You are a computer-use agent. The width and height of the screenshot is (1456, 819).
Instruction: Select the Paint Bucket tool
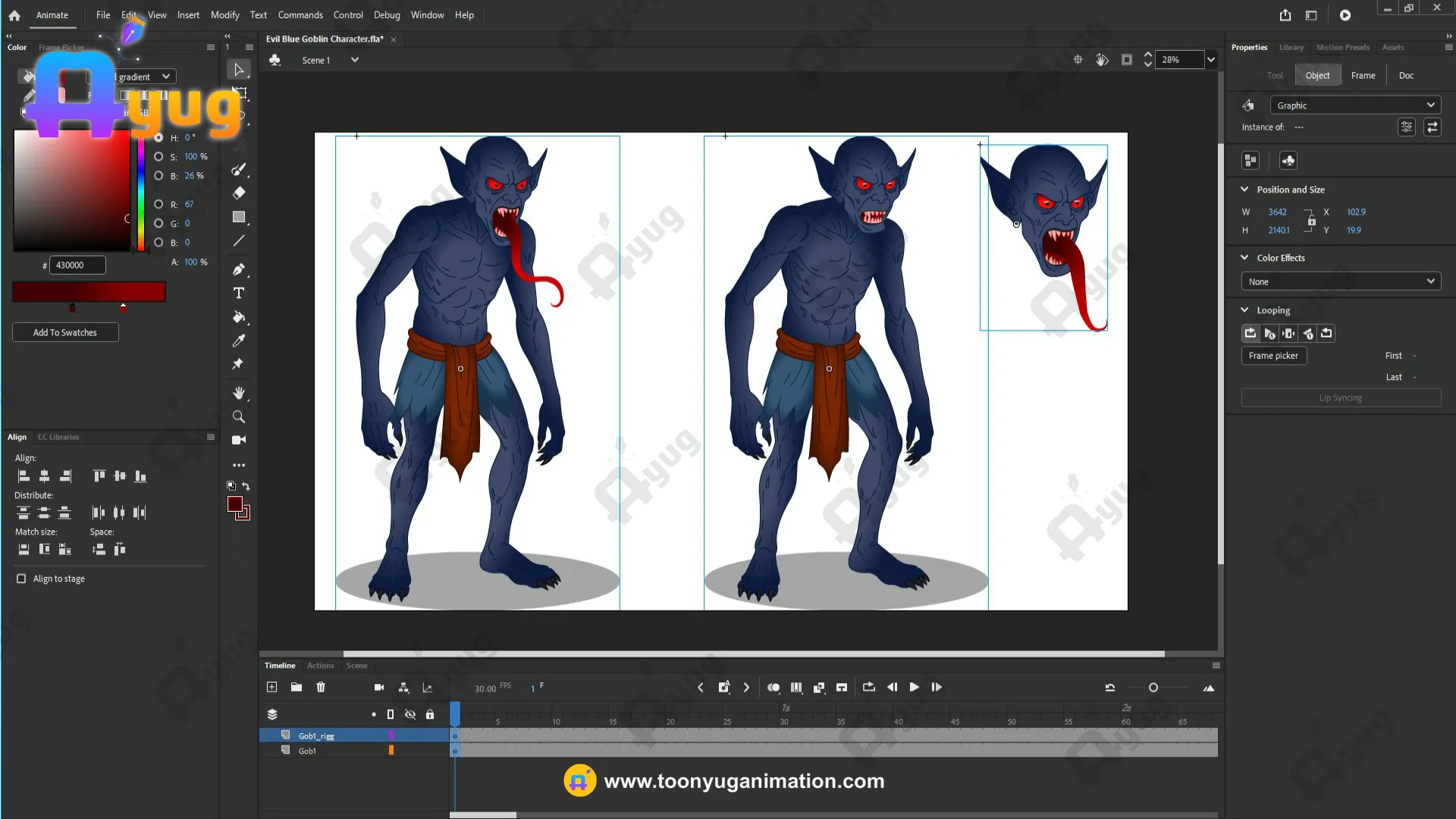239,317
